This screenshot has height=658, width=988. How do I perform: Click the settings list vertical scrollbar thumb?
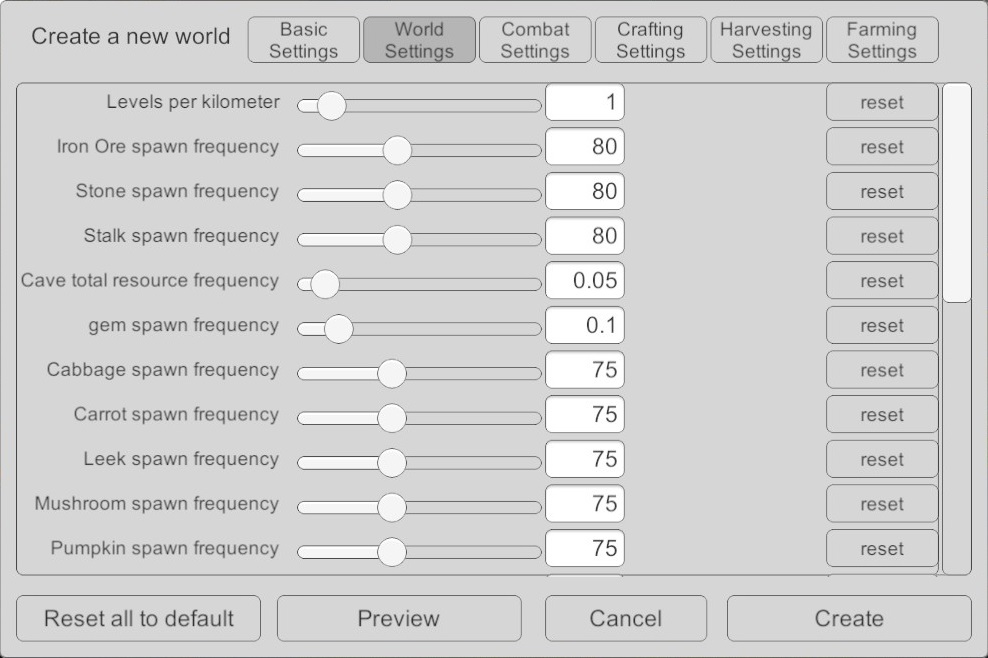[957, 192]
